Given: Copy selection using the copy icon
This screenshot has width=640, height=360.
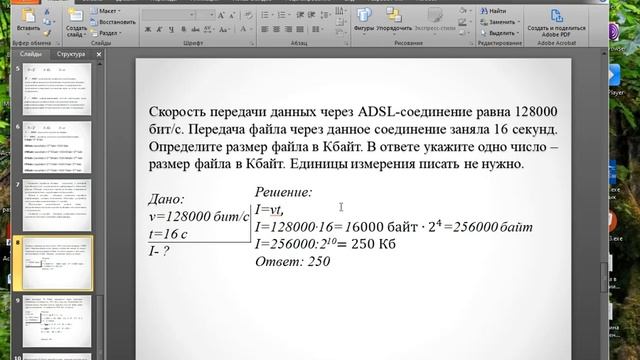Looking at the screenshot, I should [x=47, y=22].
